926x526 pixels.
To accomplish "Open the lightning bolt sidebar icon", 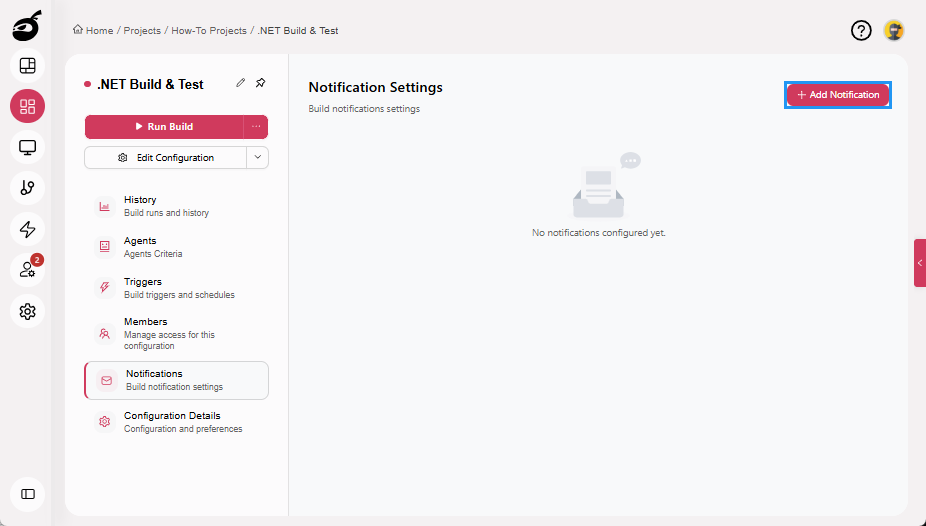I will (28, 229).
